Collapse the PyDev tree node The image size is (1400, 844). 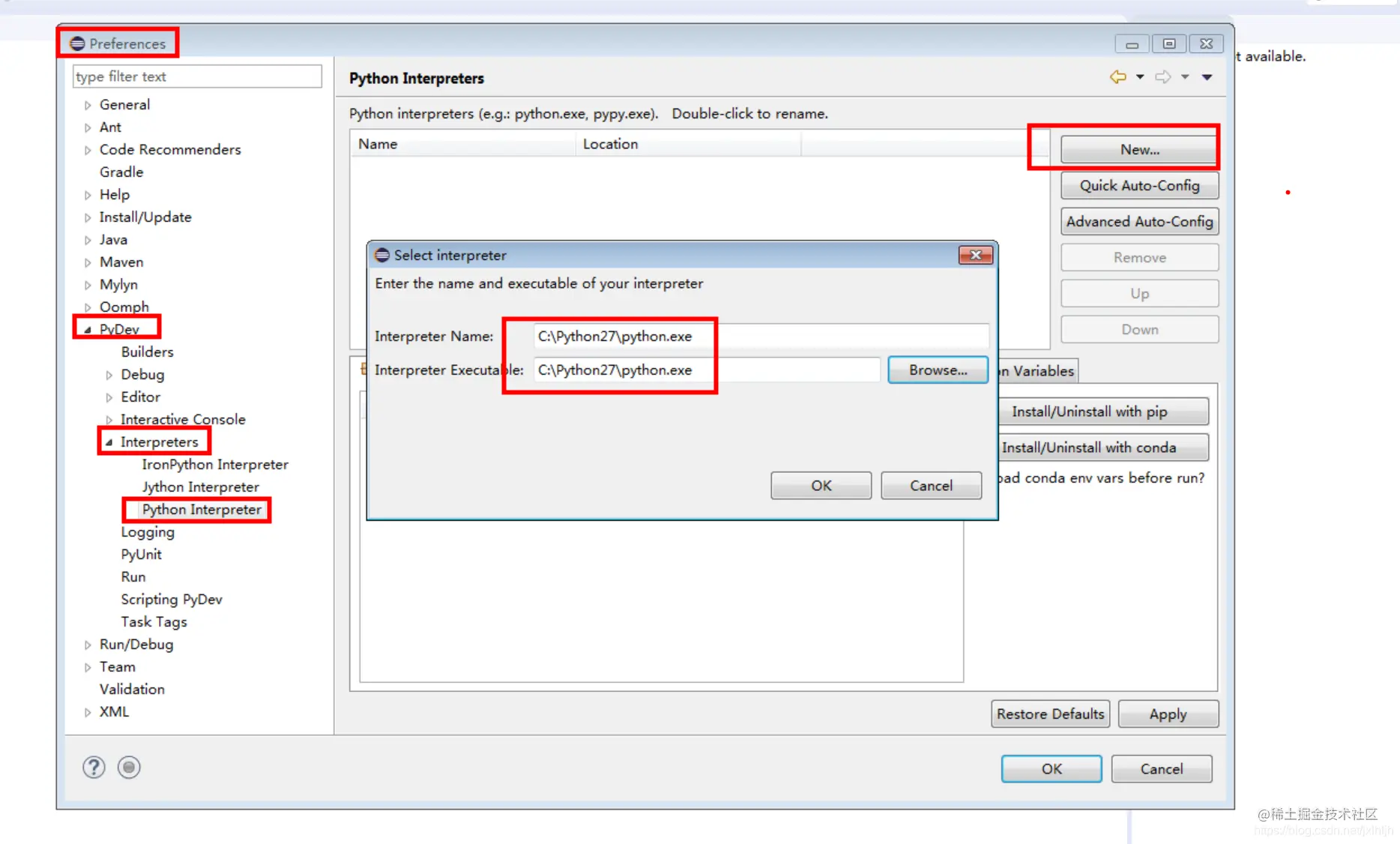tap(88, 330)
